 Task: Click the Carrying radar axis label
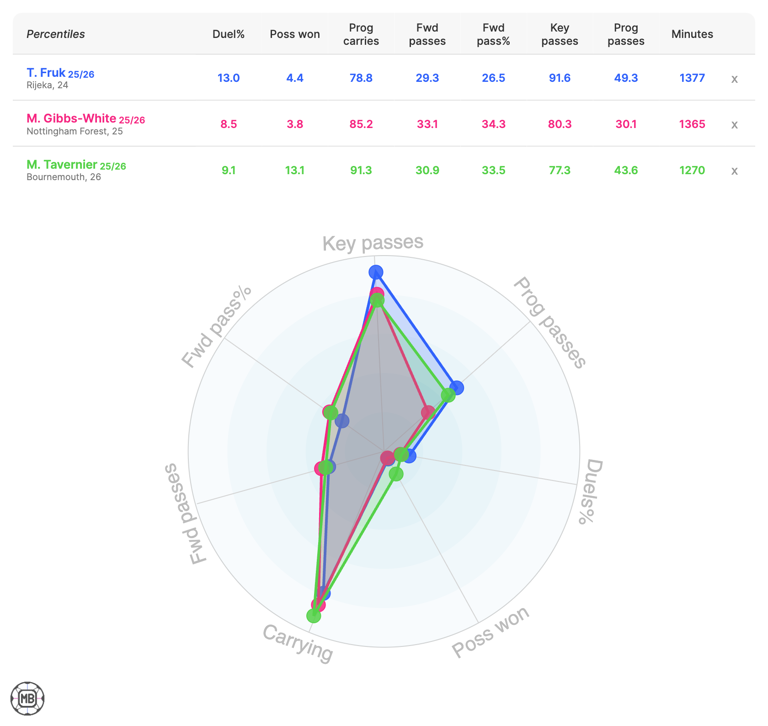(x=298, y=643)
